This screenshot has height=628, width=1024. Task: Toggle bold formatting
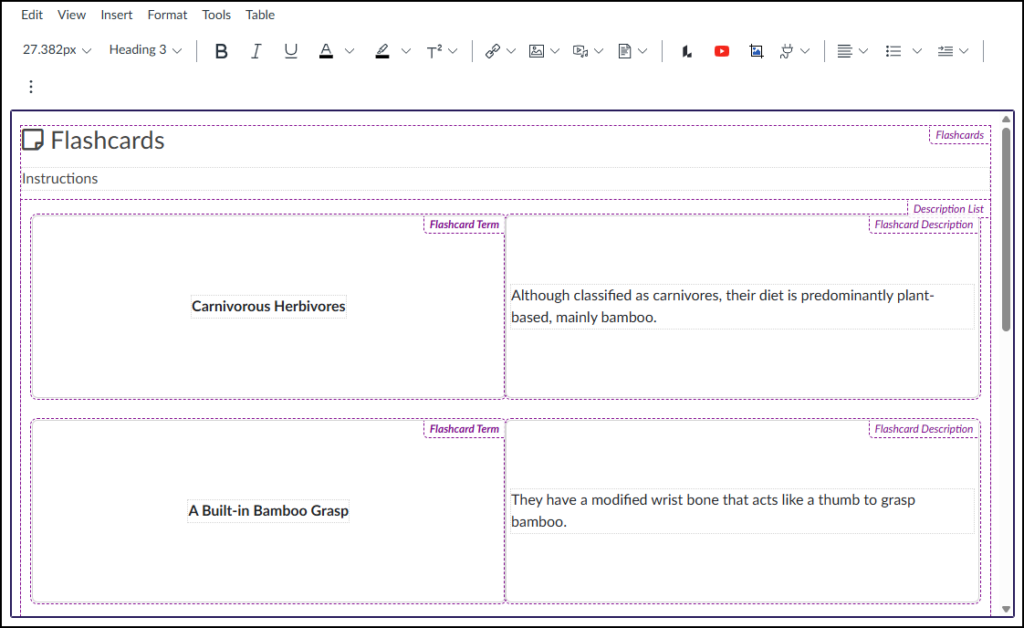click(x=221, y=50)
